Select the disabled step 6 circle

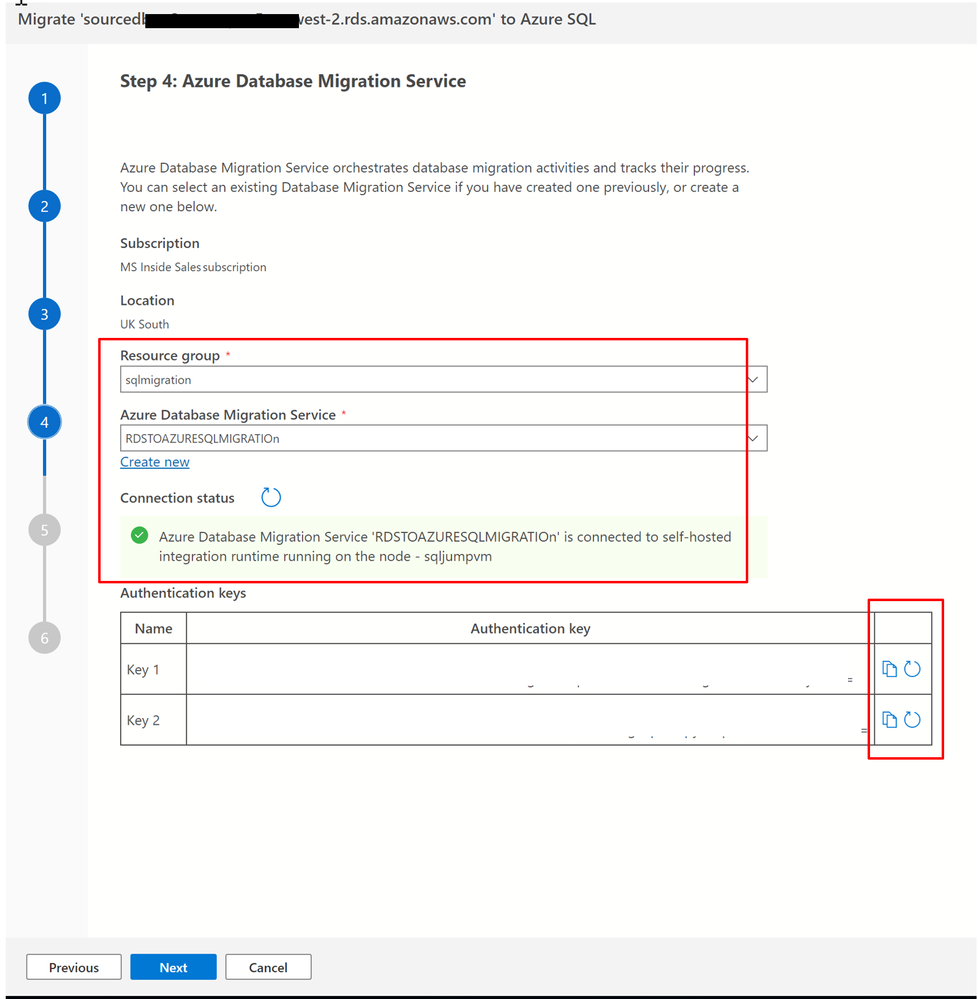click(x=44, y=638)
